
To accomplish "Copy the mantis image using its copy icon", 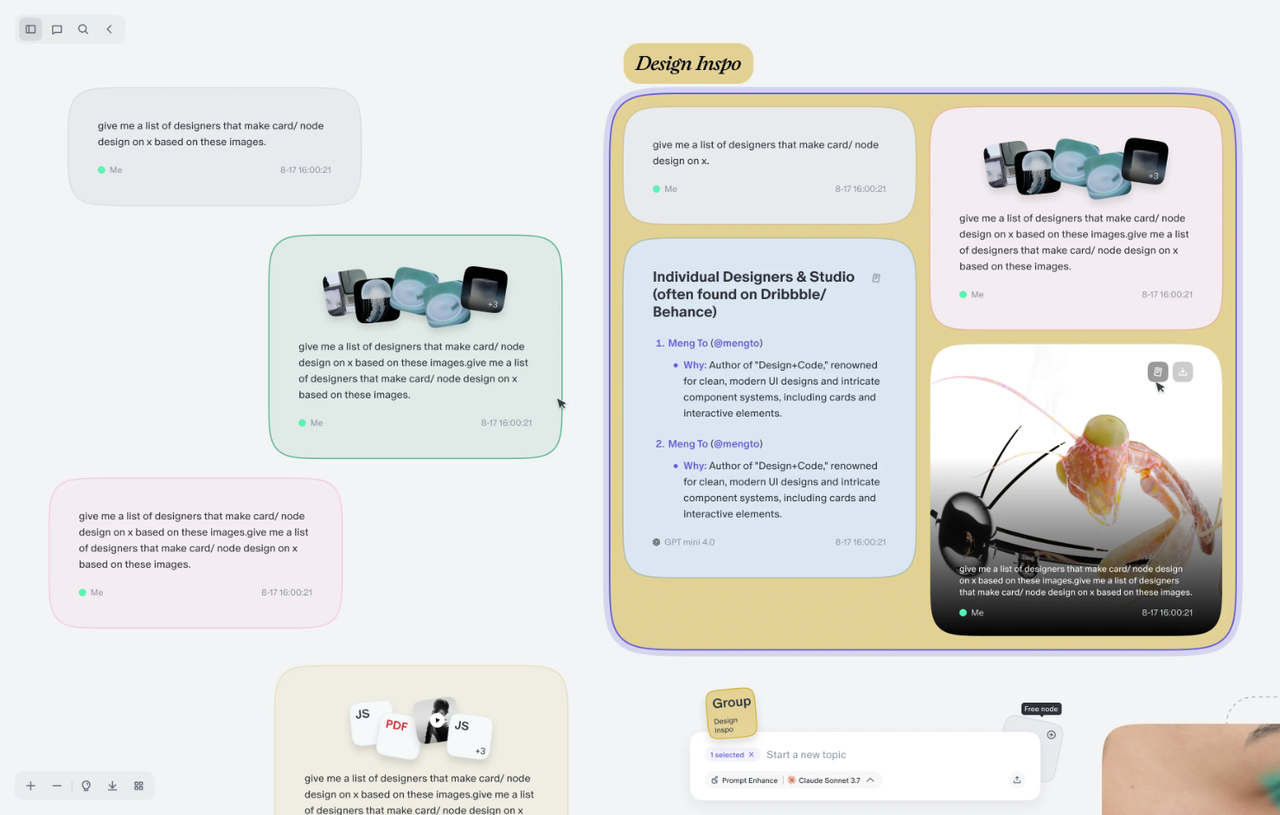I will point(1157,371).
